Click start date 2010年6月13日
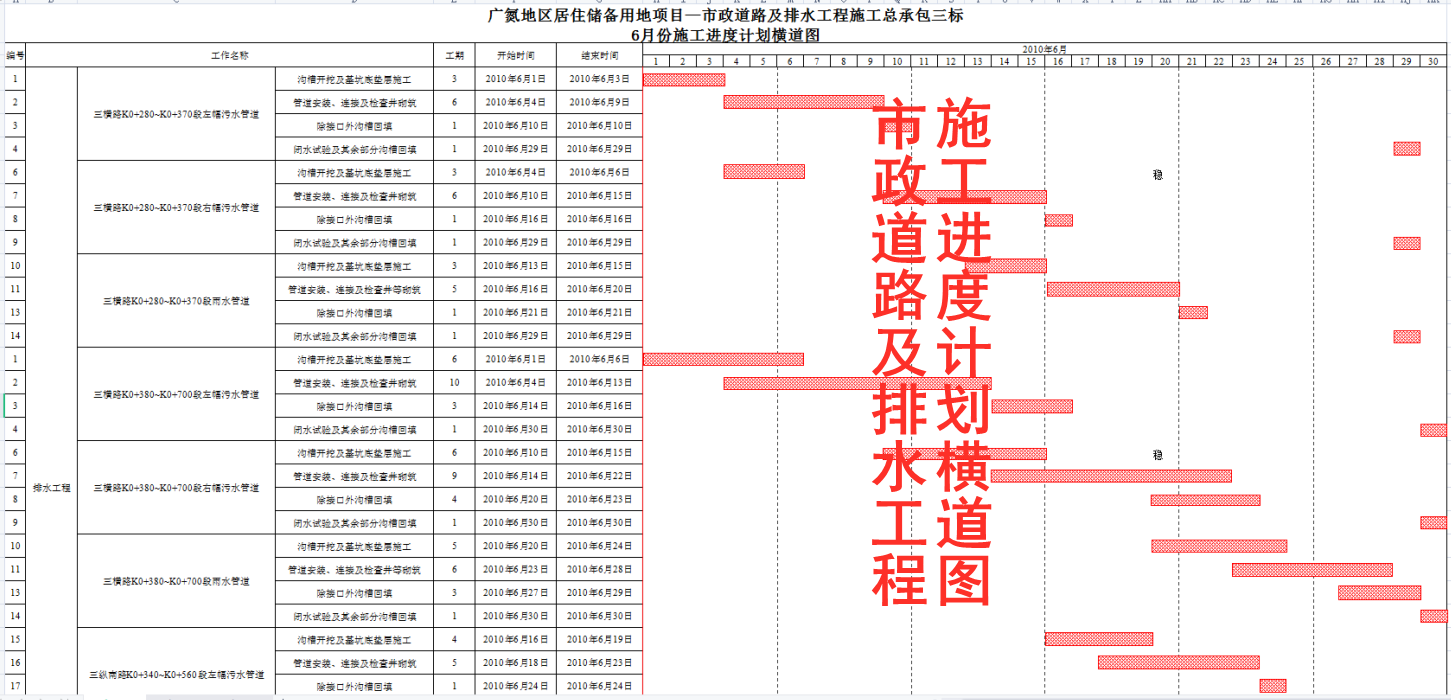1451x700 pixels. pos(516,266)
